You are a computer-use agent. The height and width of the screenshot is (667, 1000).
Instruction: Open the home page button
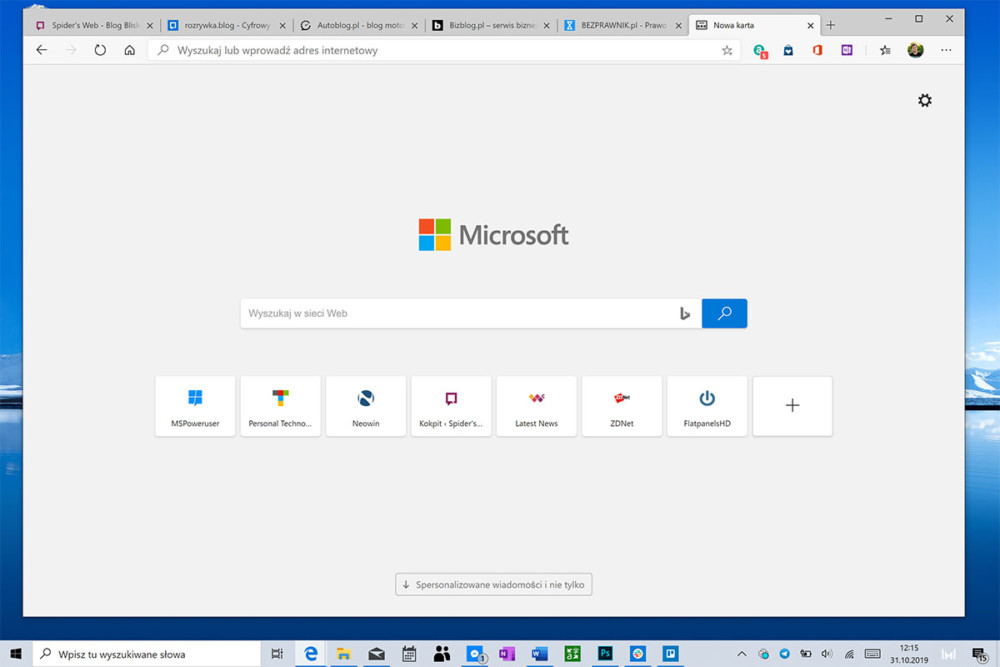click(x=129, y=50)
